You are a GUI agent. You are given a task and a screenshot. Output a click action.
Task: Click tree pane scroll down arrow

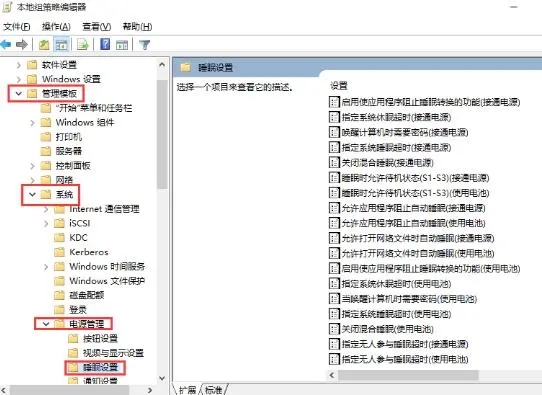162,378
